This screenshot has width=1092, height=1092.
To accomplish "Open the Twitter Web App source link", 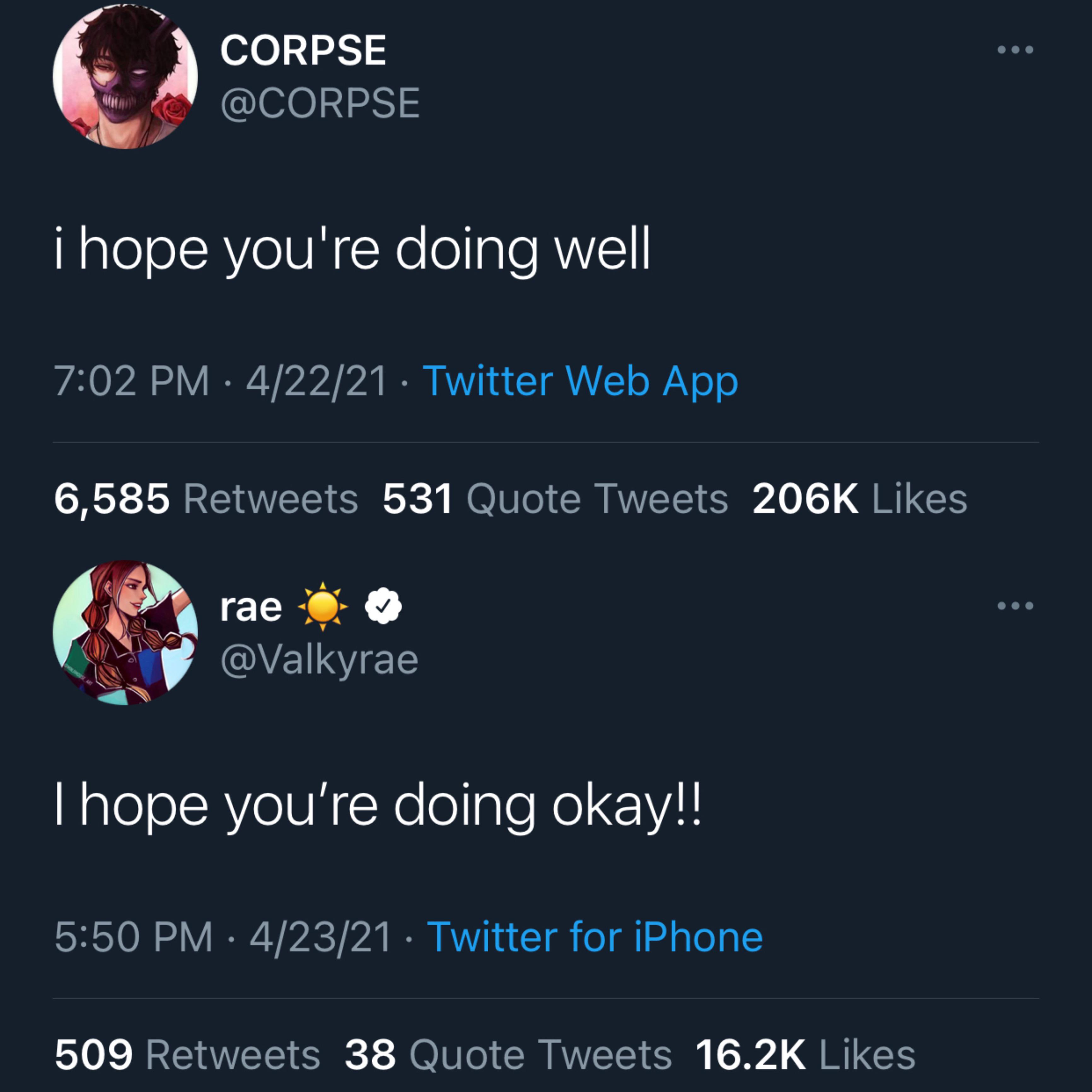I will (x=580, y=381).
